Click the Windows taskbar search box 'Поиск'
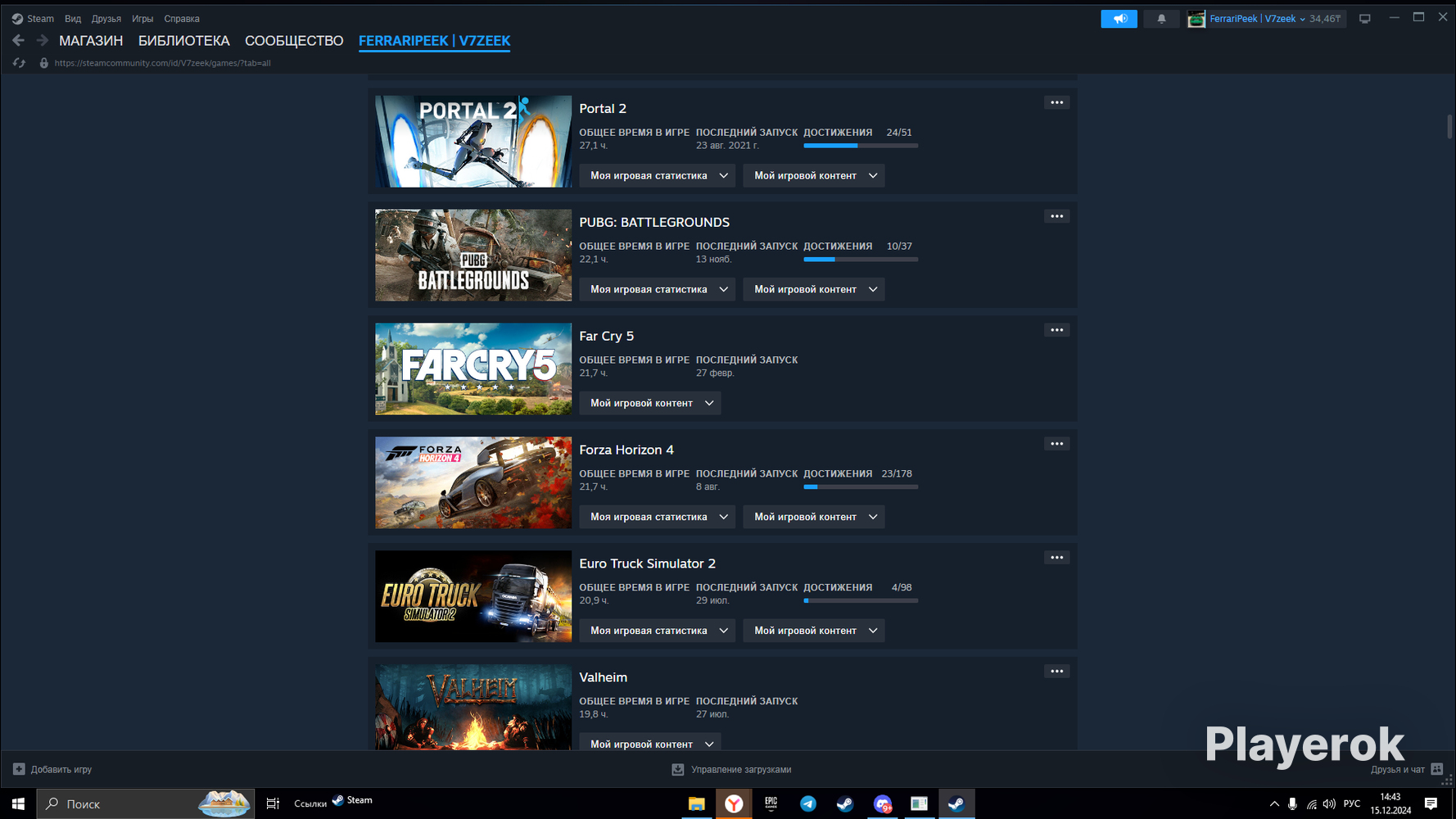 click(x=145, y=803)
